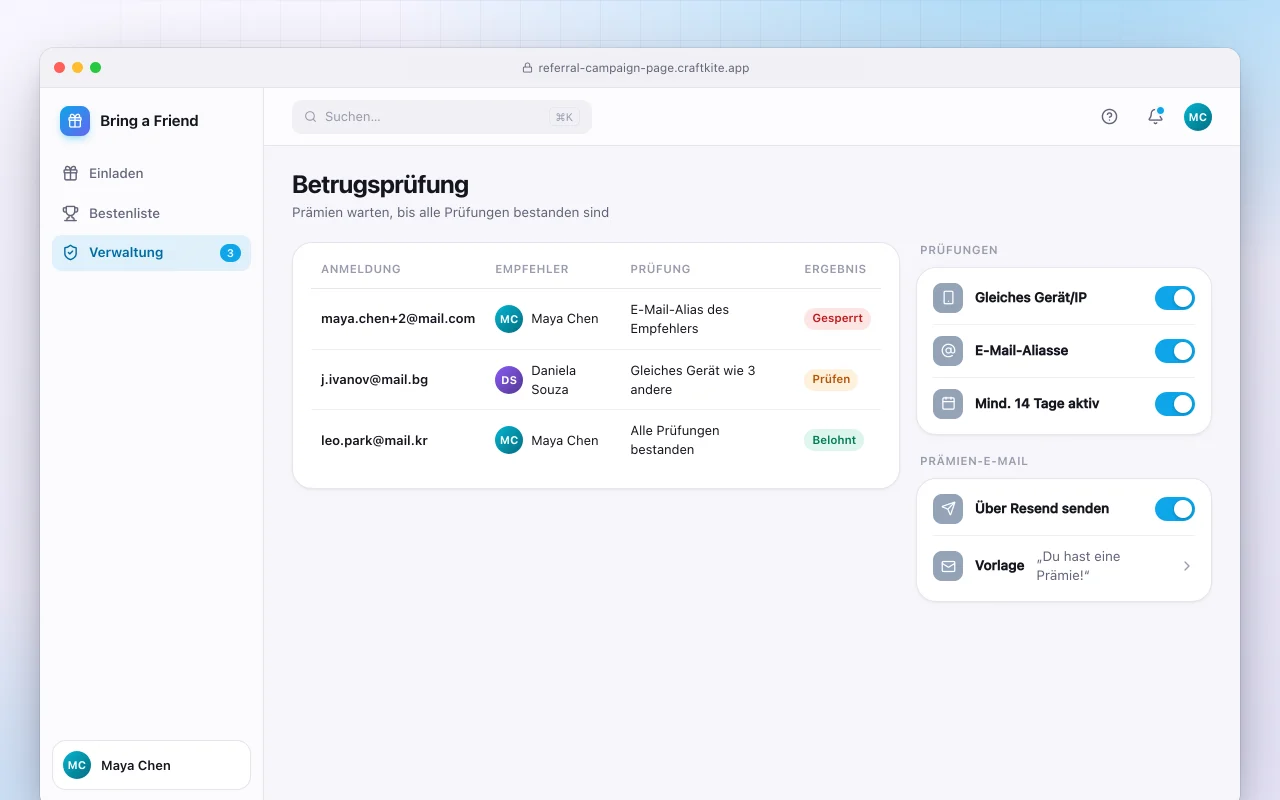Select Verwaltung in the sidebar

[151, 253]
